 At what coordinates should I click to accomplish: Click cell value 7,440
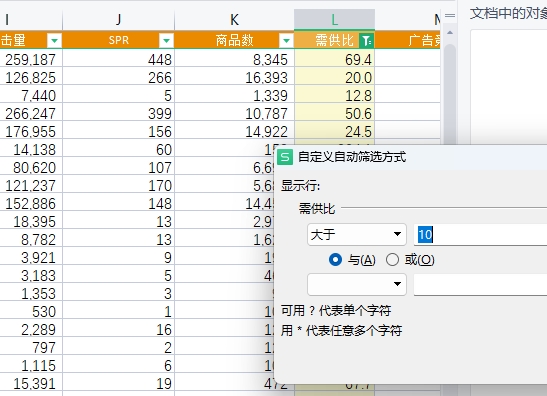[38, 96]
